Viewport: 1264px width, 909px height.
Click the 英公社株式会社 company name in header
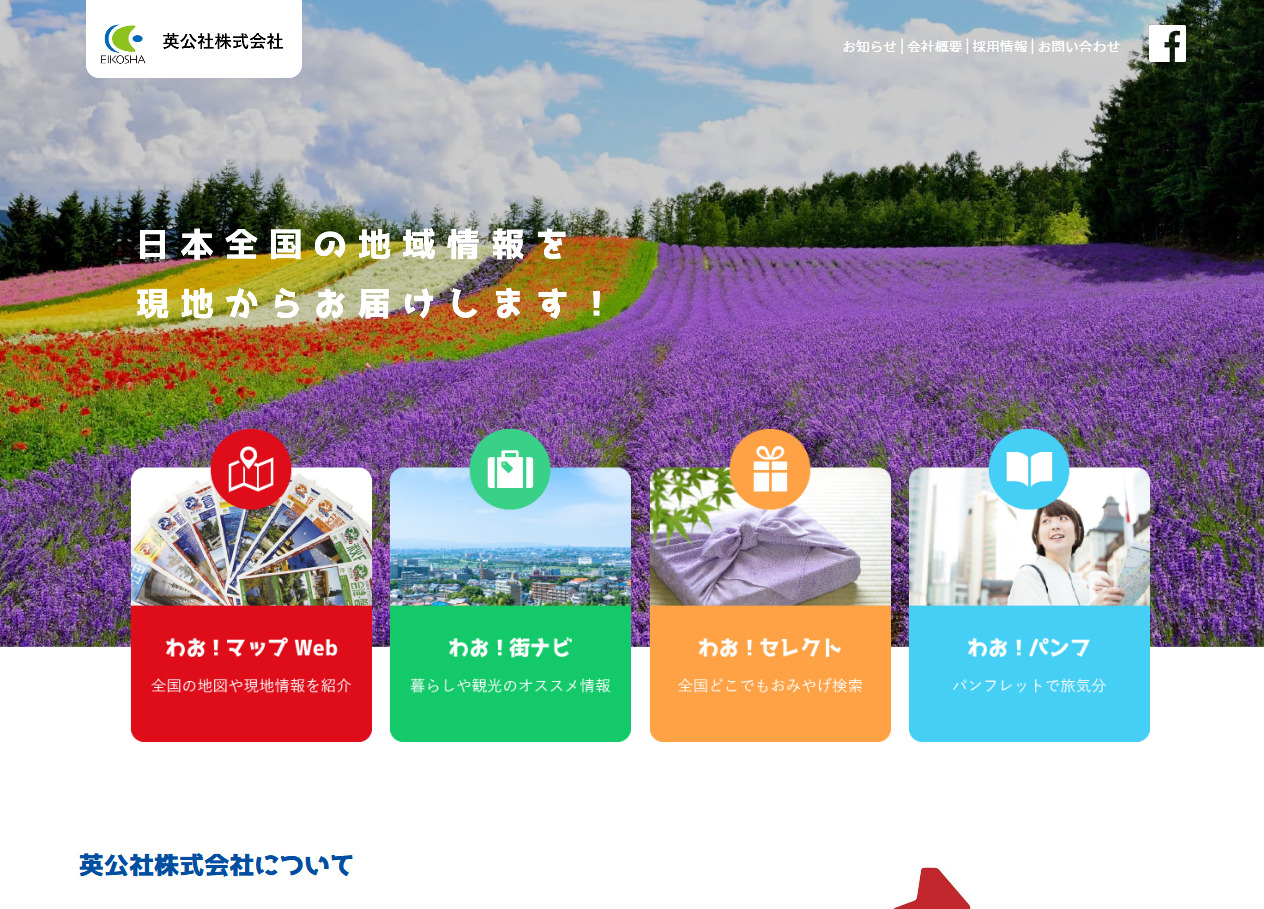coord(223,42)
